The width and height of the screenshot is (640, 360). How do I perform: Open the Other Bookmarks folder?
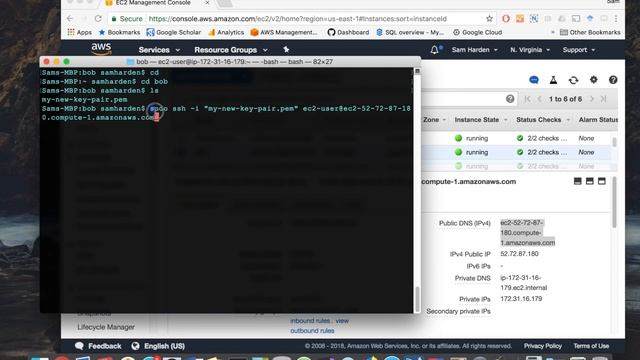pyautogui.click(x=590, y=32)
